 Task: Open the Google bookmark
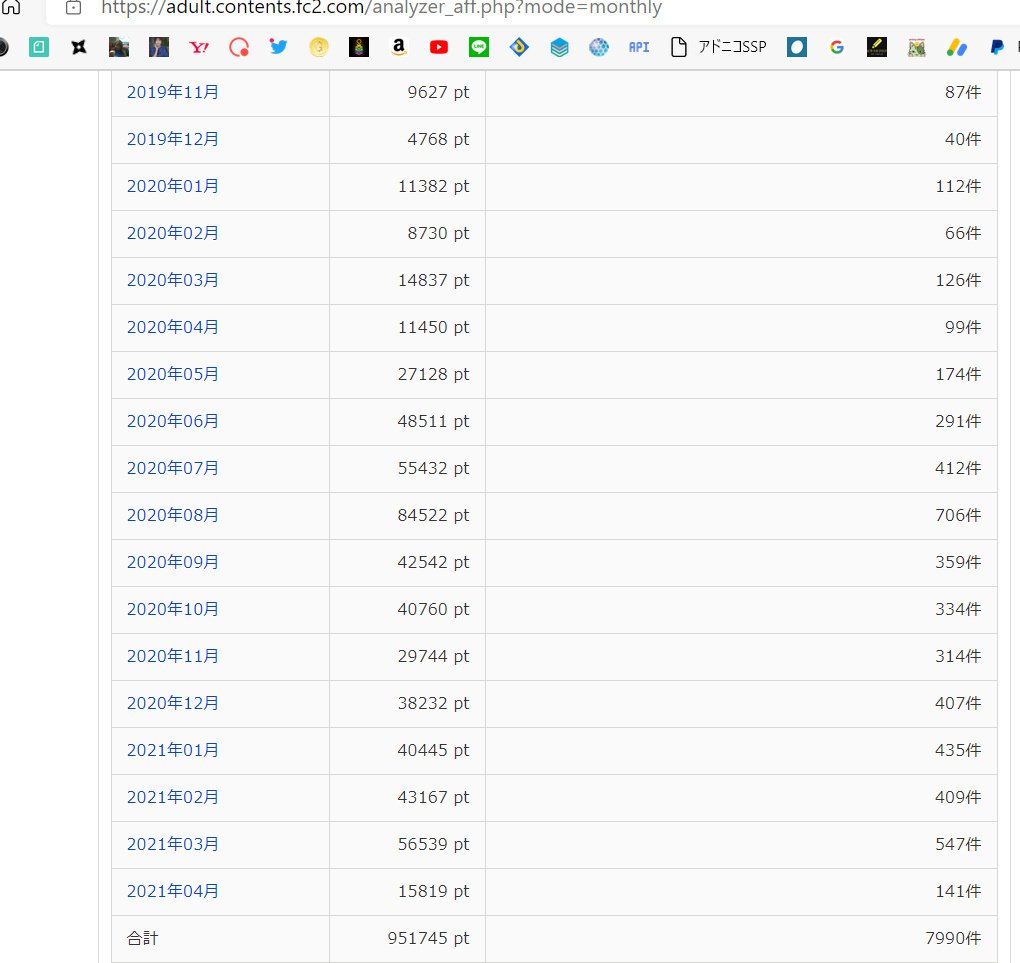[x=837, y=47]
